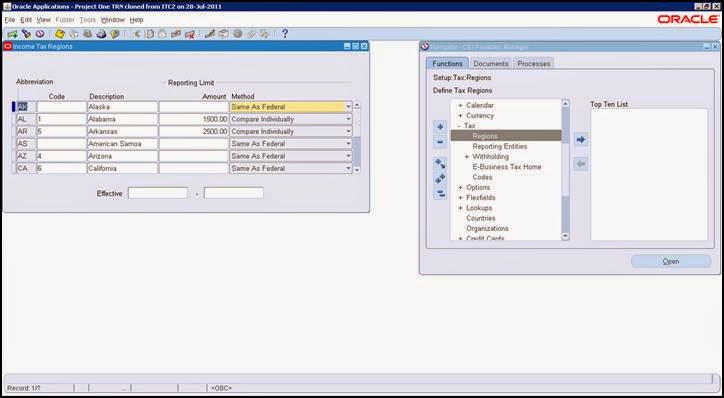Expand the Withholding tree node
Image resolution: width=724 pixels, height=398 pixels.
point(467,157)
